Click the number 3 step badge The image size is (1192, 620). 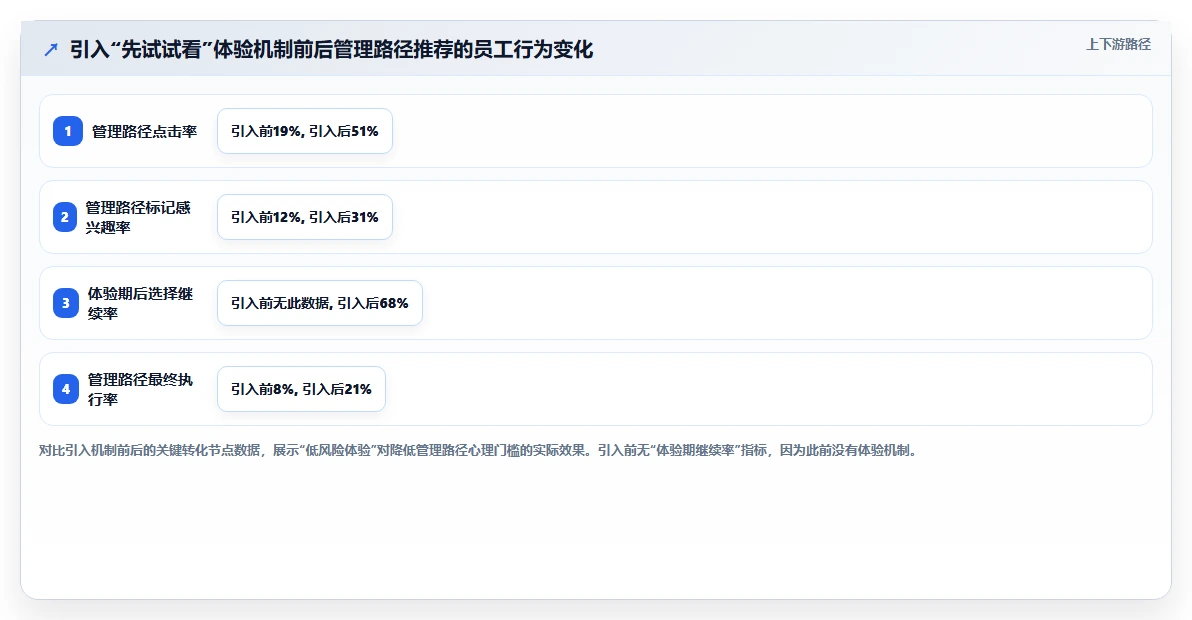pyautogui.click(x=66, y=302)
